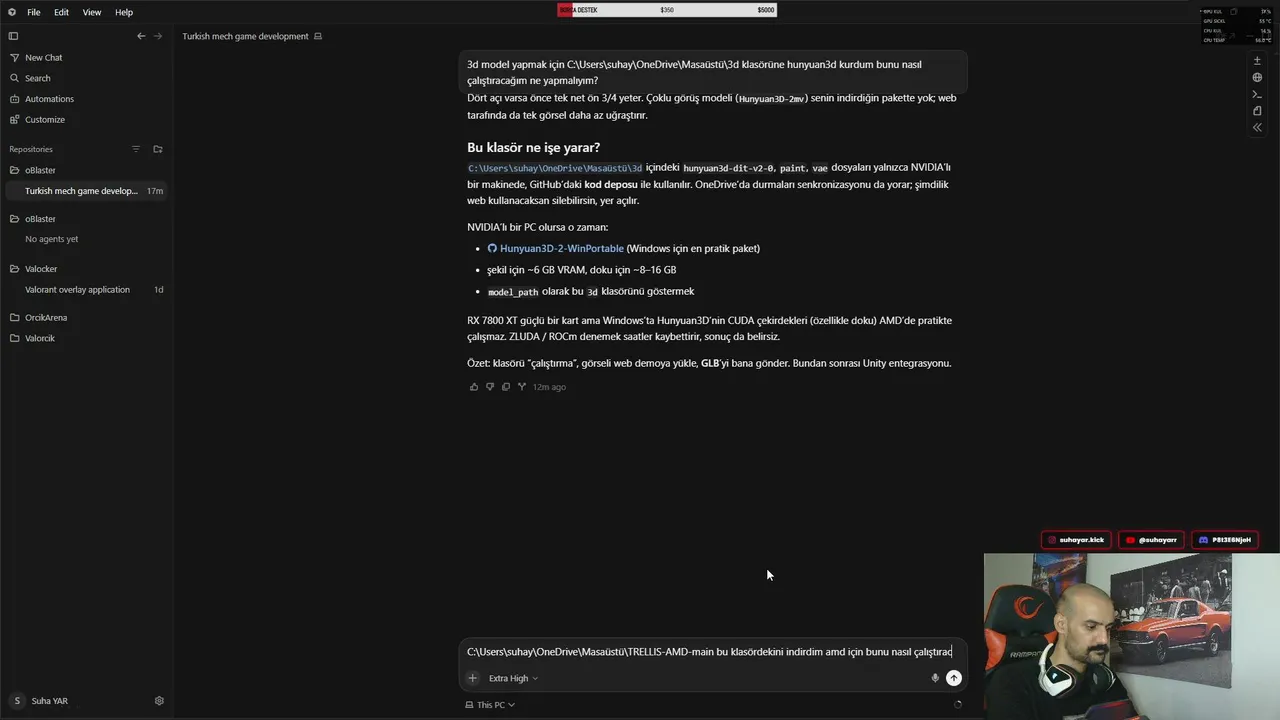Copy the reply with the copy icon

[x=506, y=387]
